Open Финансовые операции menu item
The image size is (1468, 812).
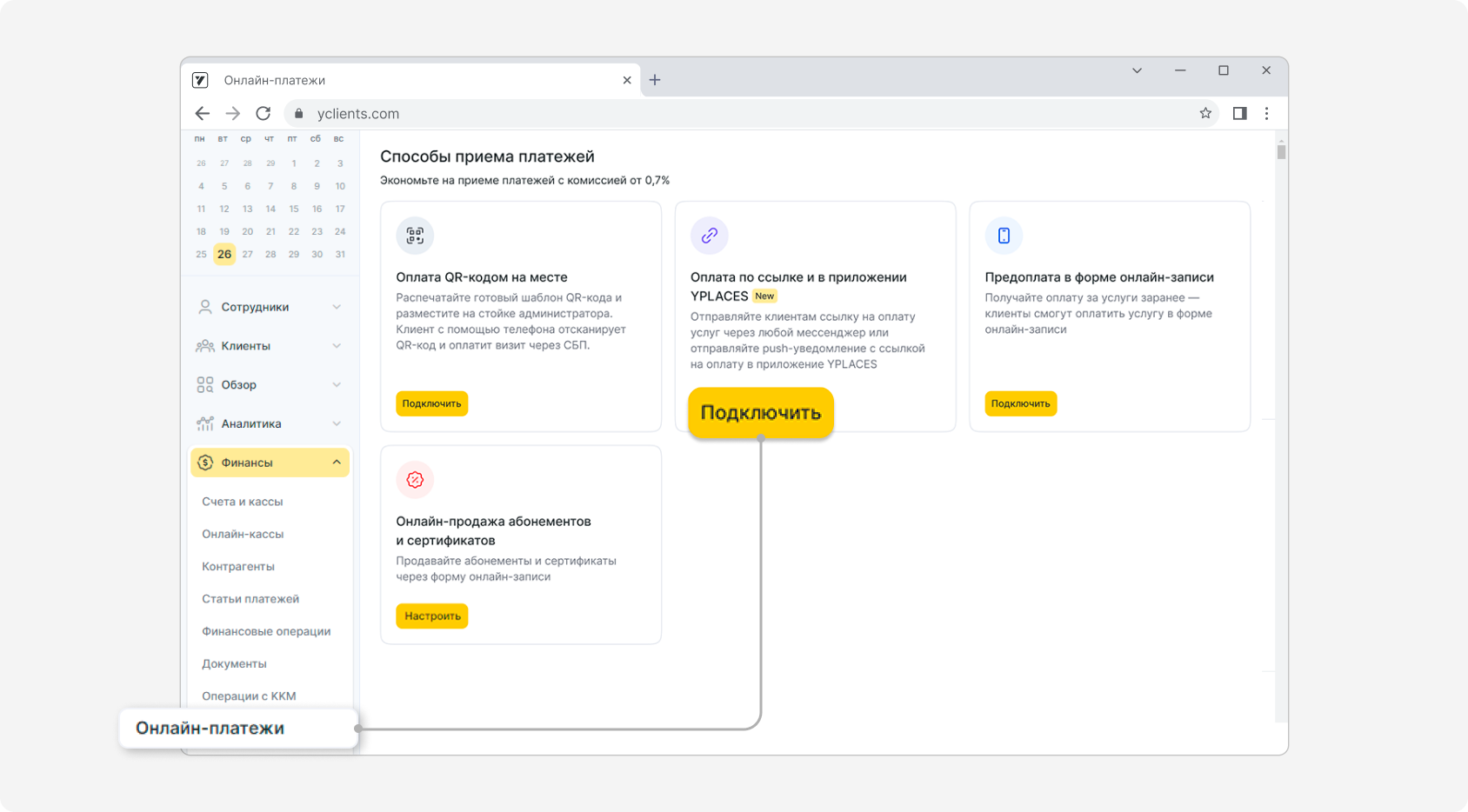[266, 631]
